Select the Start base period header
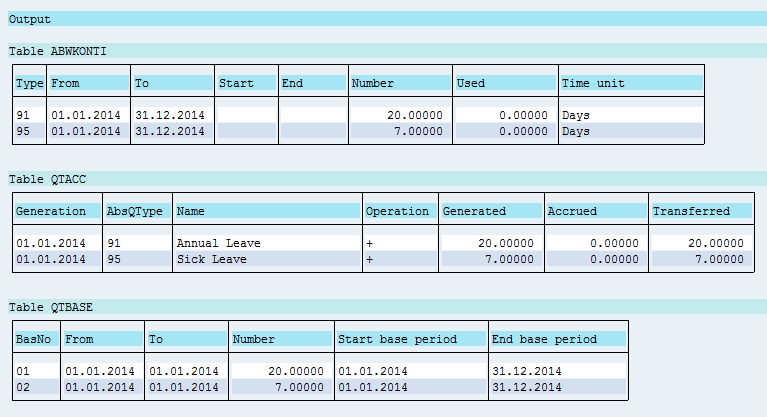Screen dimensions: 767x417 tap(410, 339)
